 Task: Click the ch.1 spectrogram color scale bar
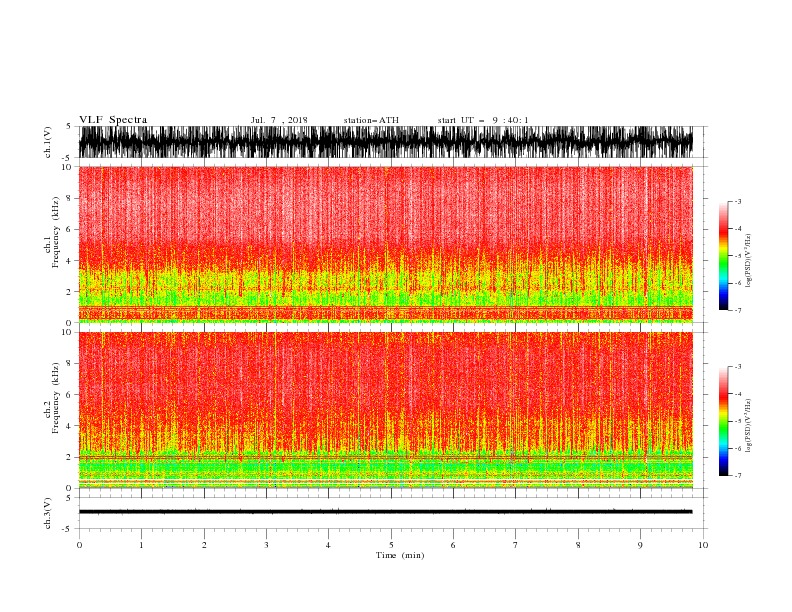coord(723,256)
